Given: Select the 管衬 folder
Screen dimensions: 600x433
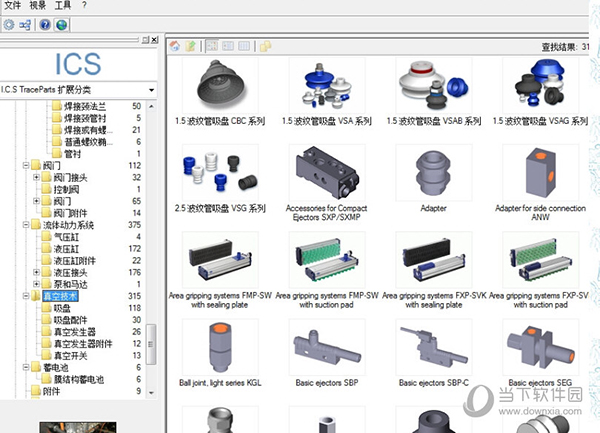Looking at the screenshot, I should pyautogui.click(x=72, y=154).
